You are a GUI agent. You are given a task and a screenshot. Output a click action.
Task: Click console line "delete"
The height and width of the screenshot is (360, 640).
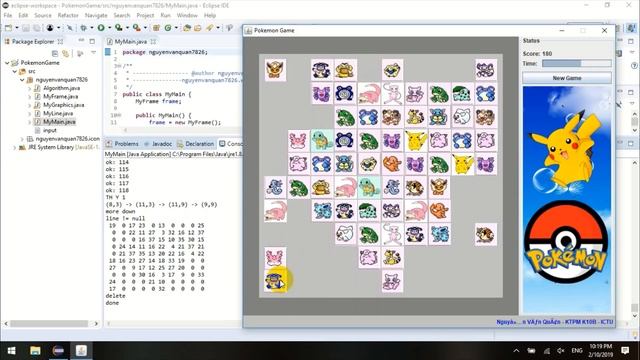tap(116, 296)
